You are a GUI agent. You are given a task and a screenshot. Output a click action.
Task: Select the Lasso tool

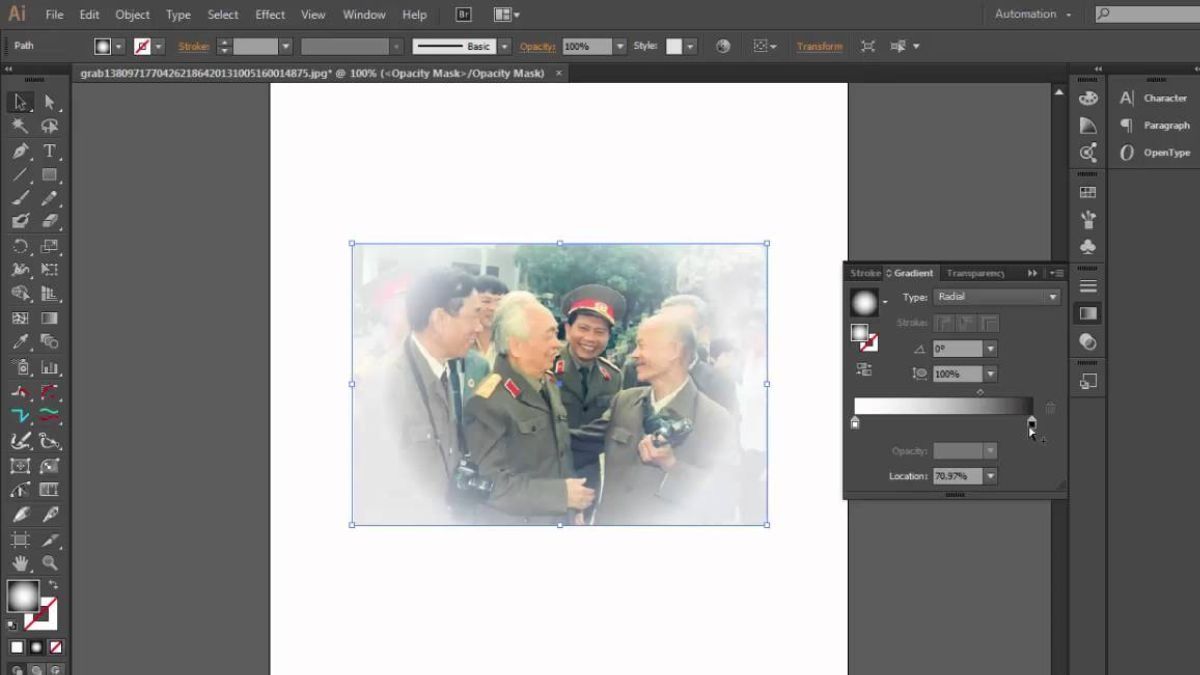click(x=49, y=126)
